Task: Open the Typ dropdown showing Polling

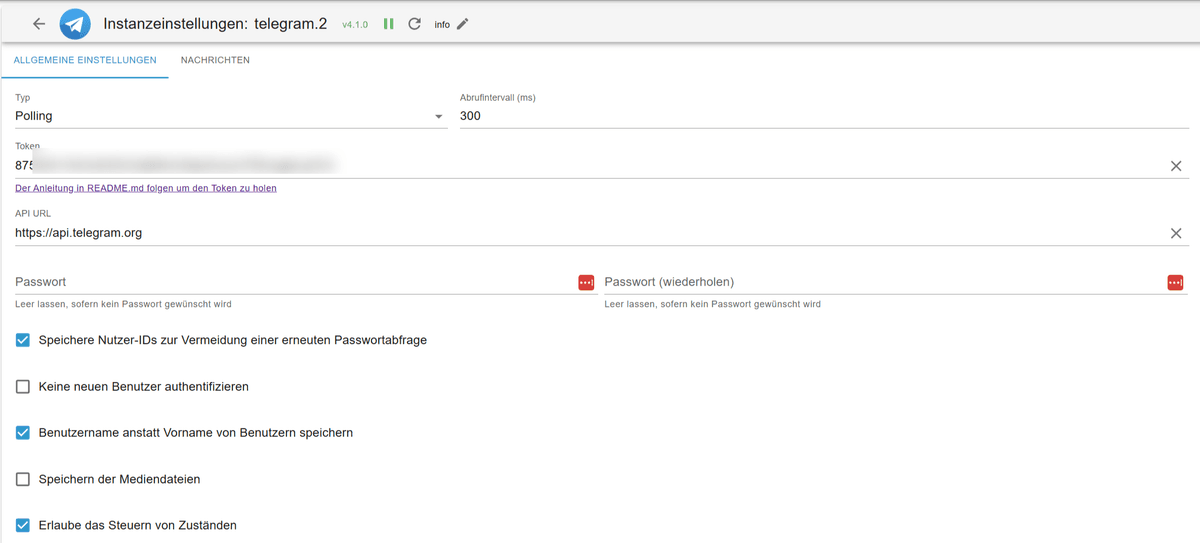Action: coord(230,116)
